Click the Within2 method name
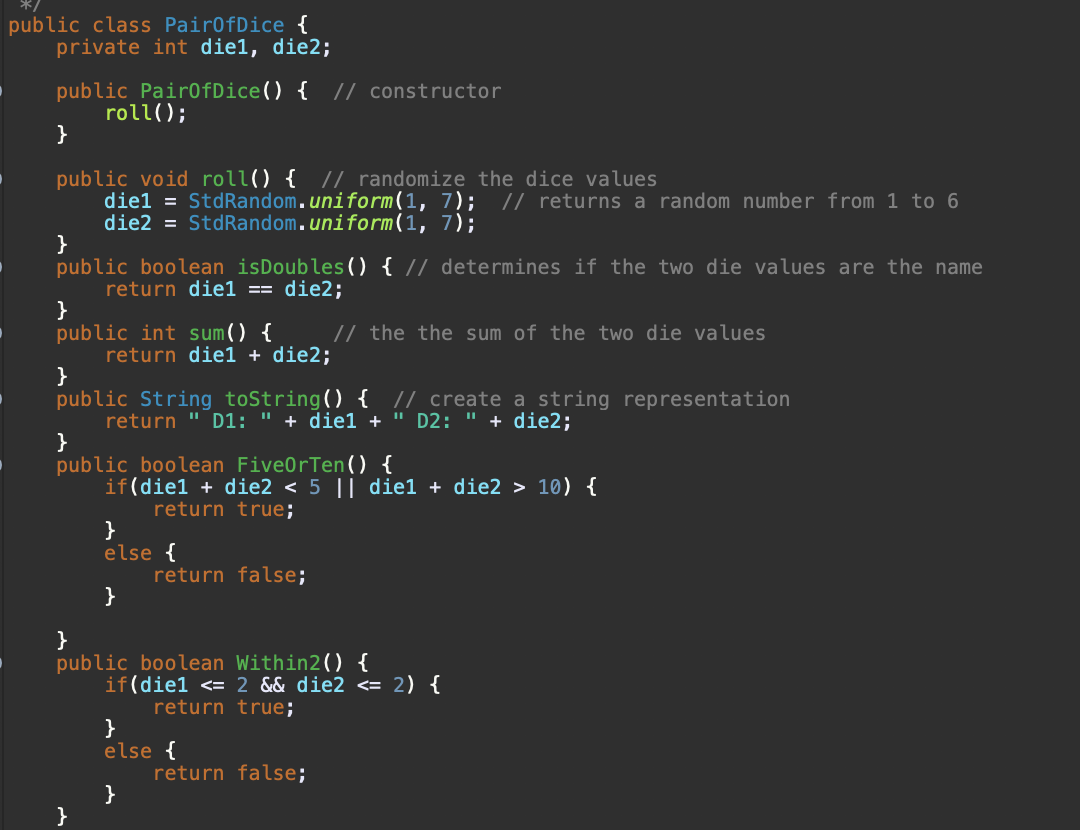The width and height of the screenshot is (1080, 830). [x=282, y=663]
